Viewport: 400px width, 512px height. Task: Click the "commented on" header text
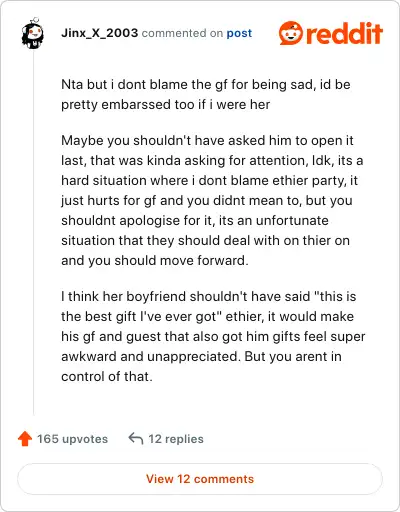pyautogui.click(x=182, y=33)
